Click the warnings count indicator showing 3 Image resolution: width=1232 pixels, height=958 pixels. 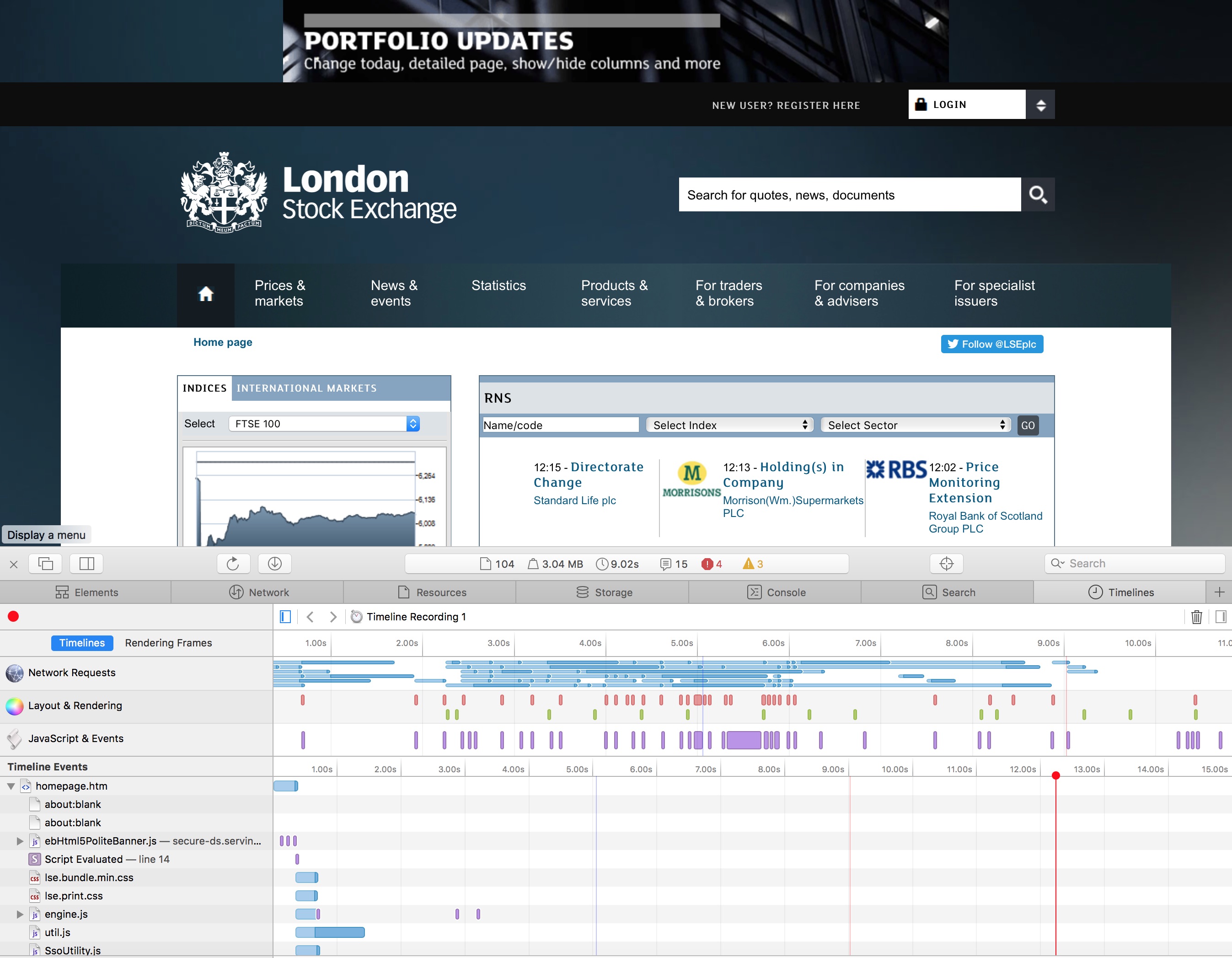753,564
